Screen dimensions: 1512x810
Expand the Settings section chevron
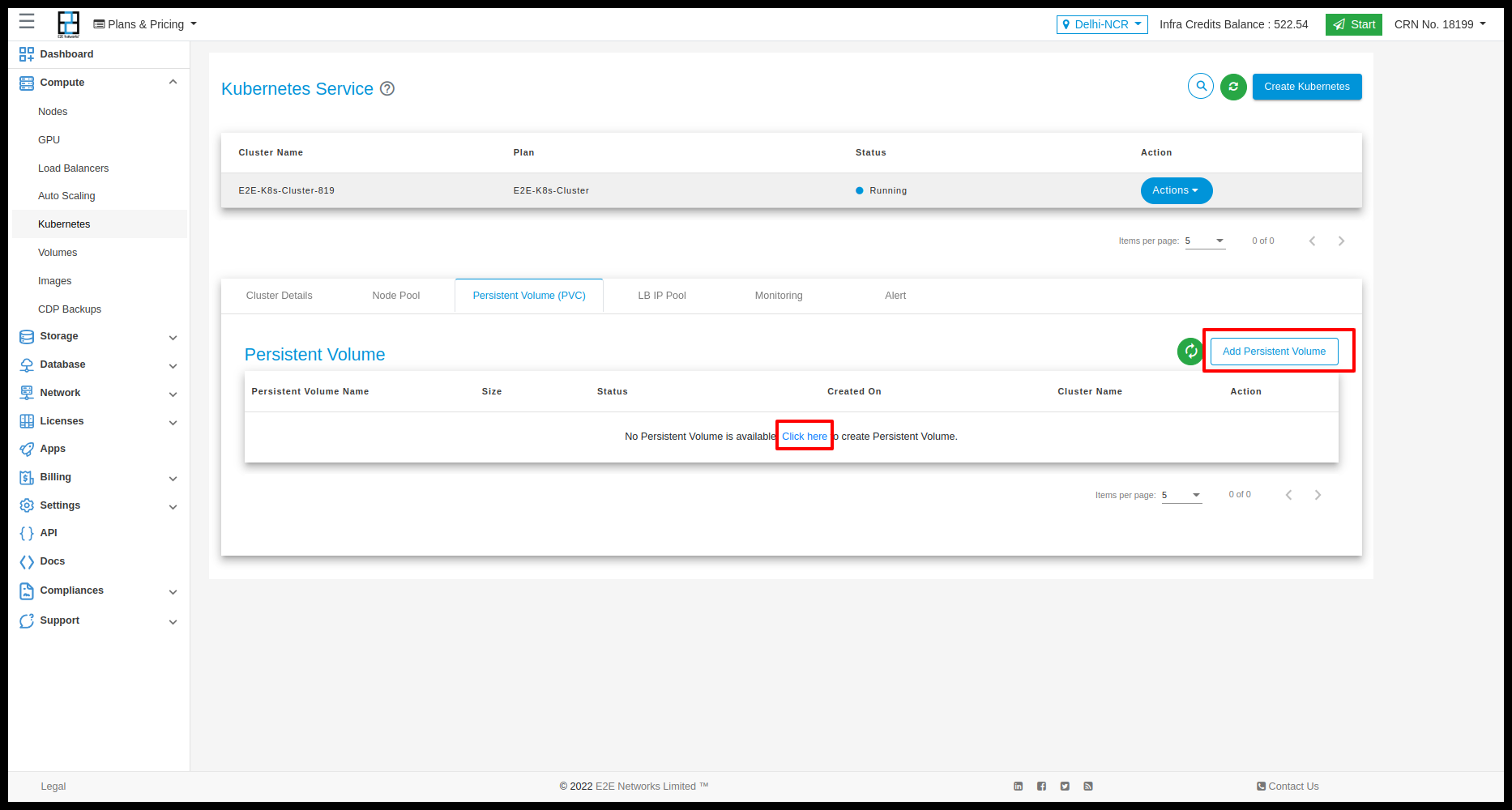pos(173,506)
